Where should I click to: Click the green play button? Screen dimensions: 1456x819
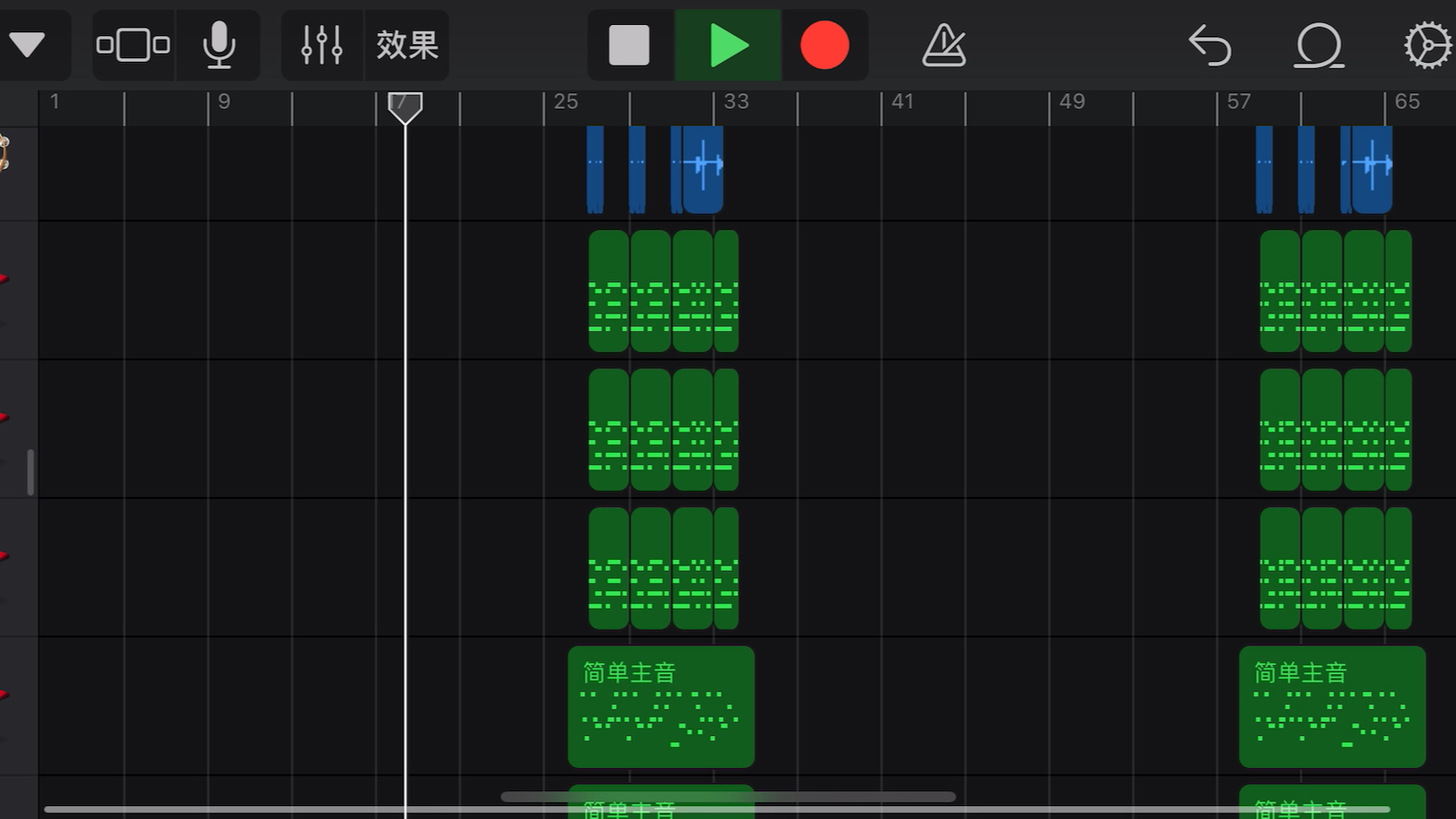[x=728, y=45]
